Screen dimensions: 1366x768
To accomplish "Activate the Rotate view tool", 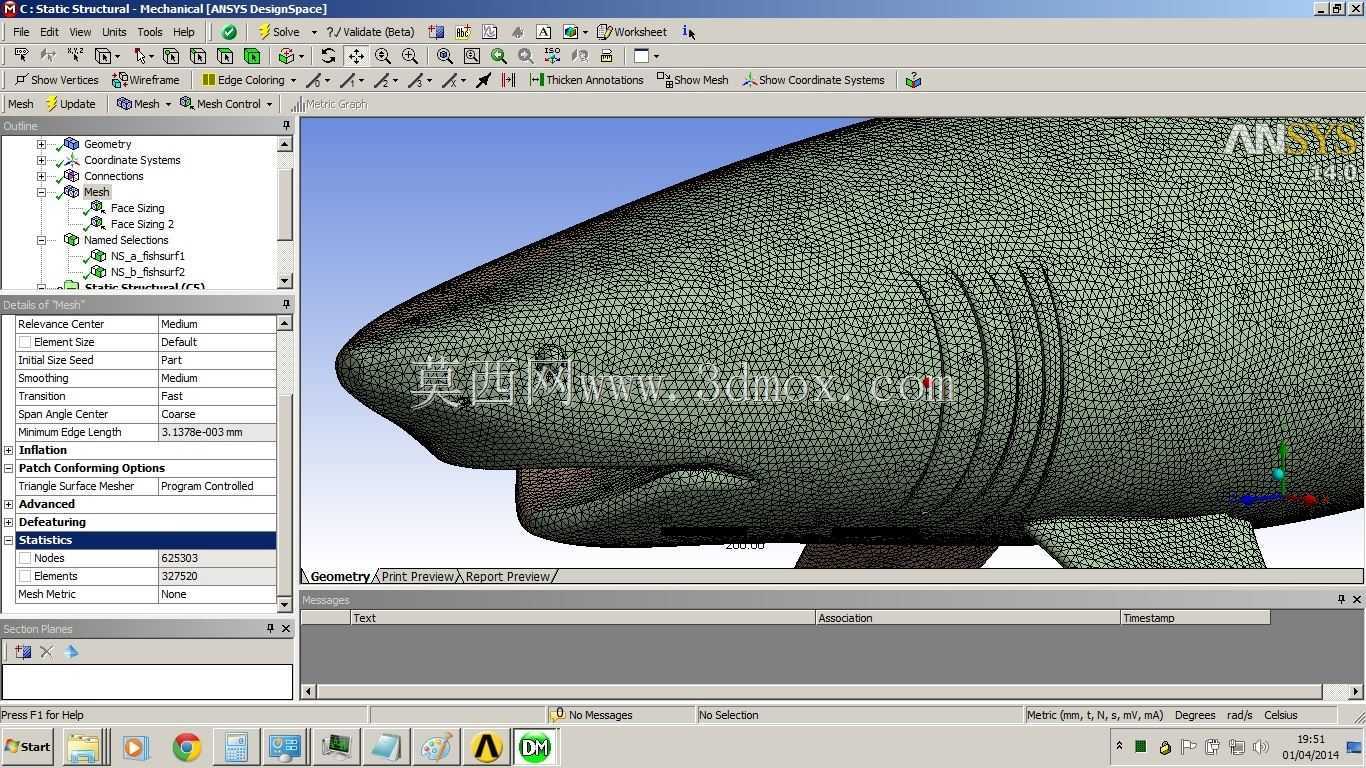I will pos(328,56).
